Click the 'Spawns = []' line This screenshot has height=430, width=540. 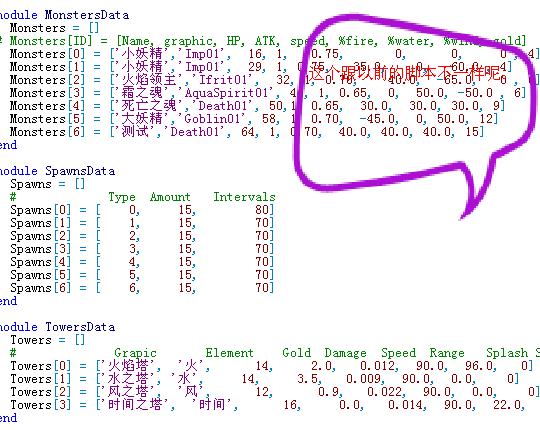tap(48, 184)
